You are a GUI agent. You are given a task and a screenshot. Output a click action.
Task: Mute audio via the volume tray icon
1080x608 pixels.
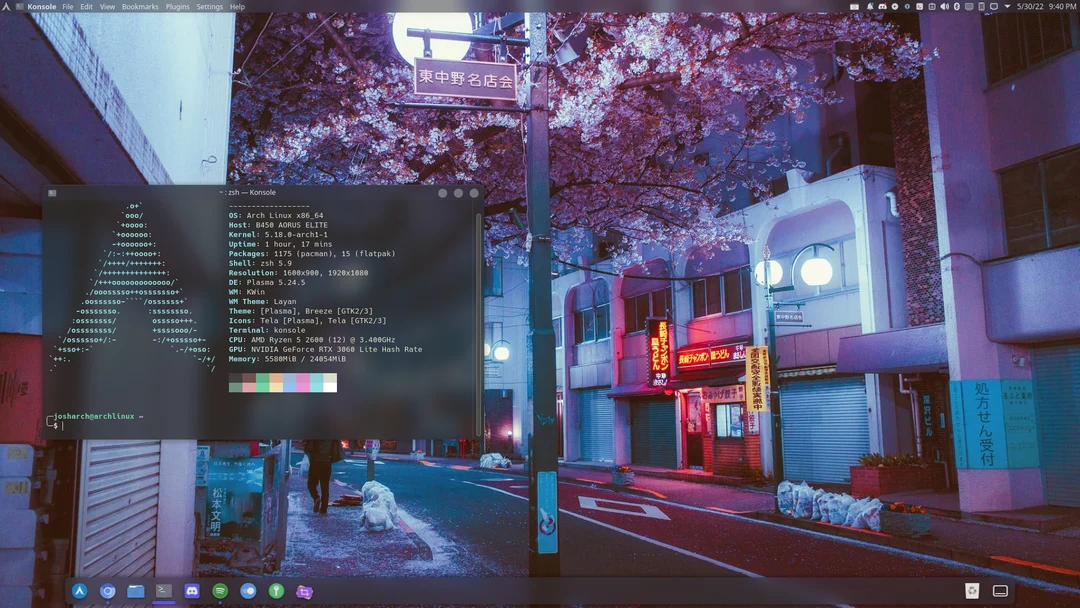coord(945,6)
